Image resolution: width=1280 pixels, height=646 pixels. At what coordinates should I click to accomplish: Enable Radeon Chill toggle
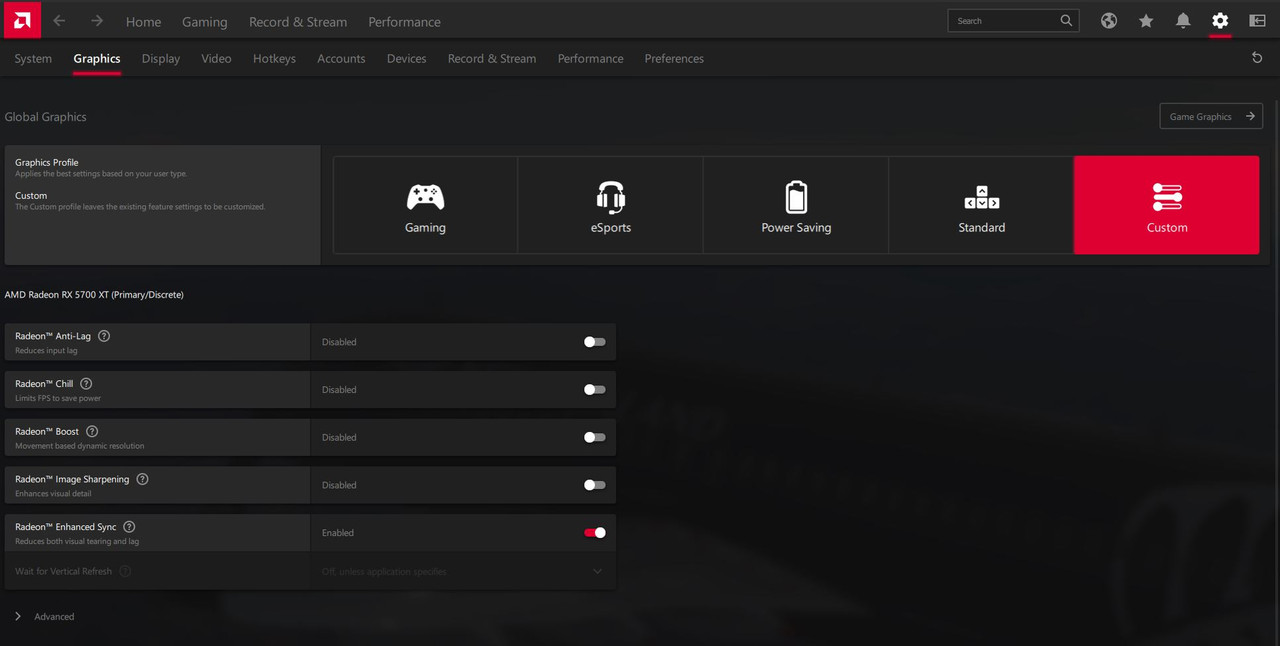tap(595, 390)
